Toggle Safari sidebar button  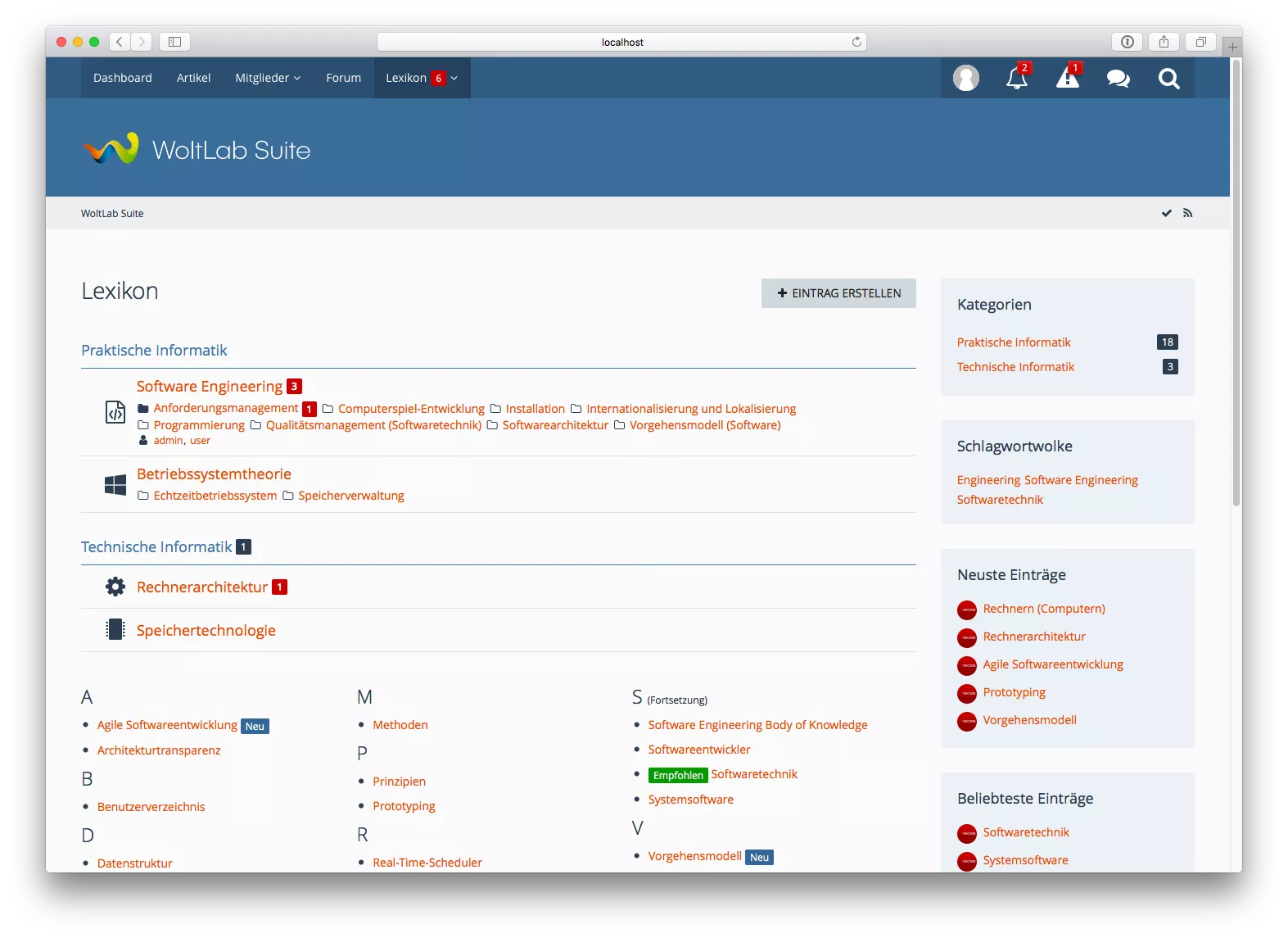tap(174, 42)
